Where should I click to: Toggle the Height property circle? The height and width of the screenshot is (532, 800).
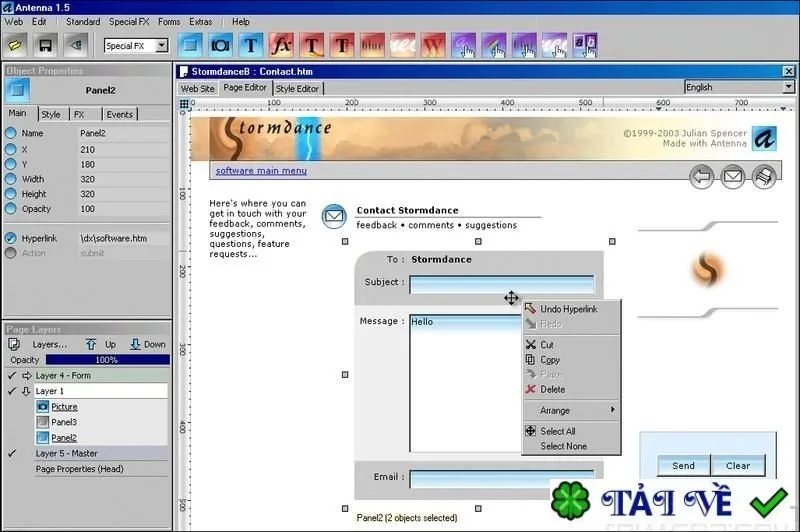(11, 194)
